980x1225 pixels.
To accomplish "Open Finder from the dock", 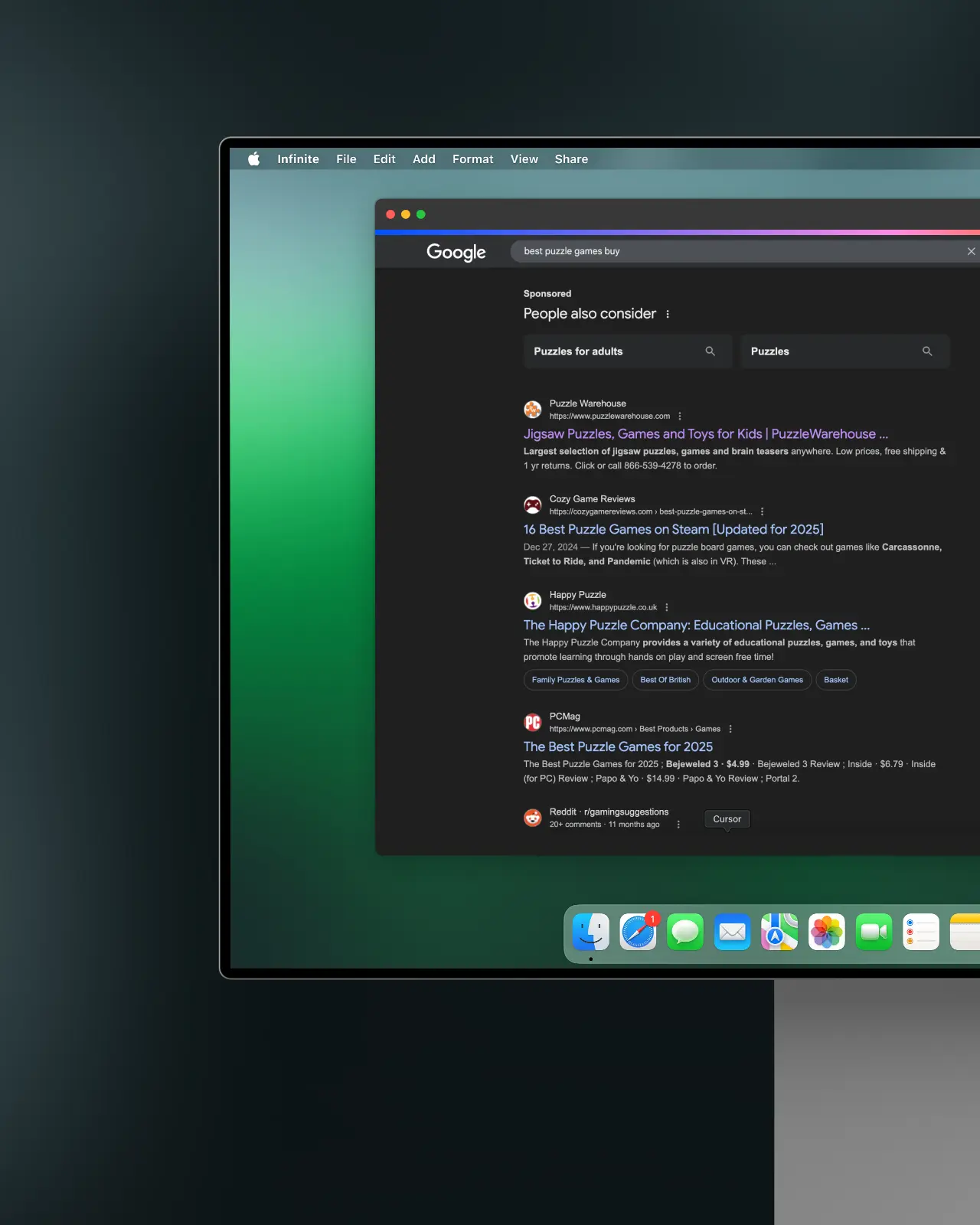I will pyautogui.click(x=591, y=933).
